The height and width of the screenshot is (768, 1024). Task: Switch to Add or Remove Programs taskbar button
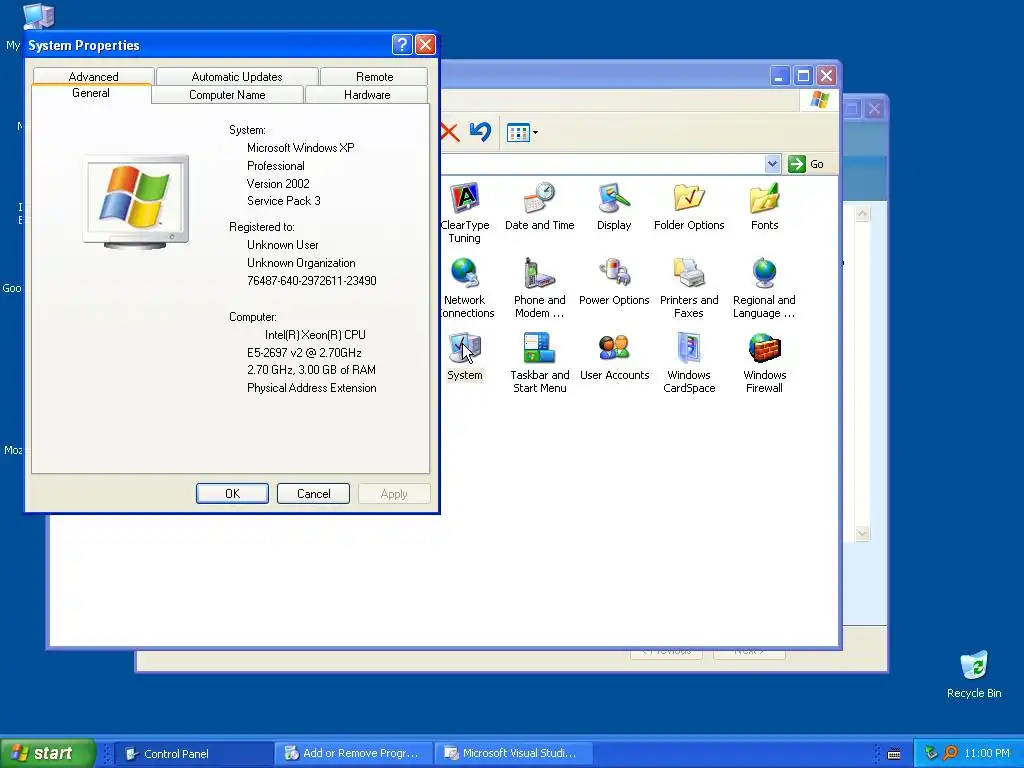point(353,754)
